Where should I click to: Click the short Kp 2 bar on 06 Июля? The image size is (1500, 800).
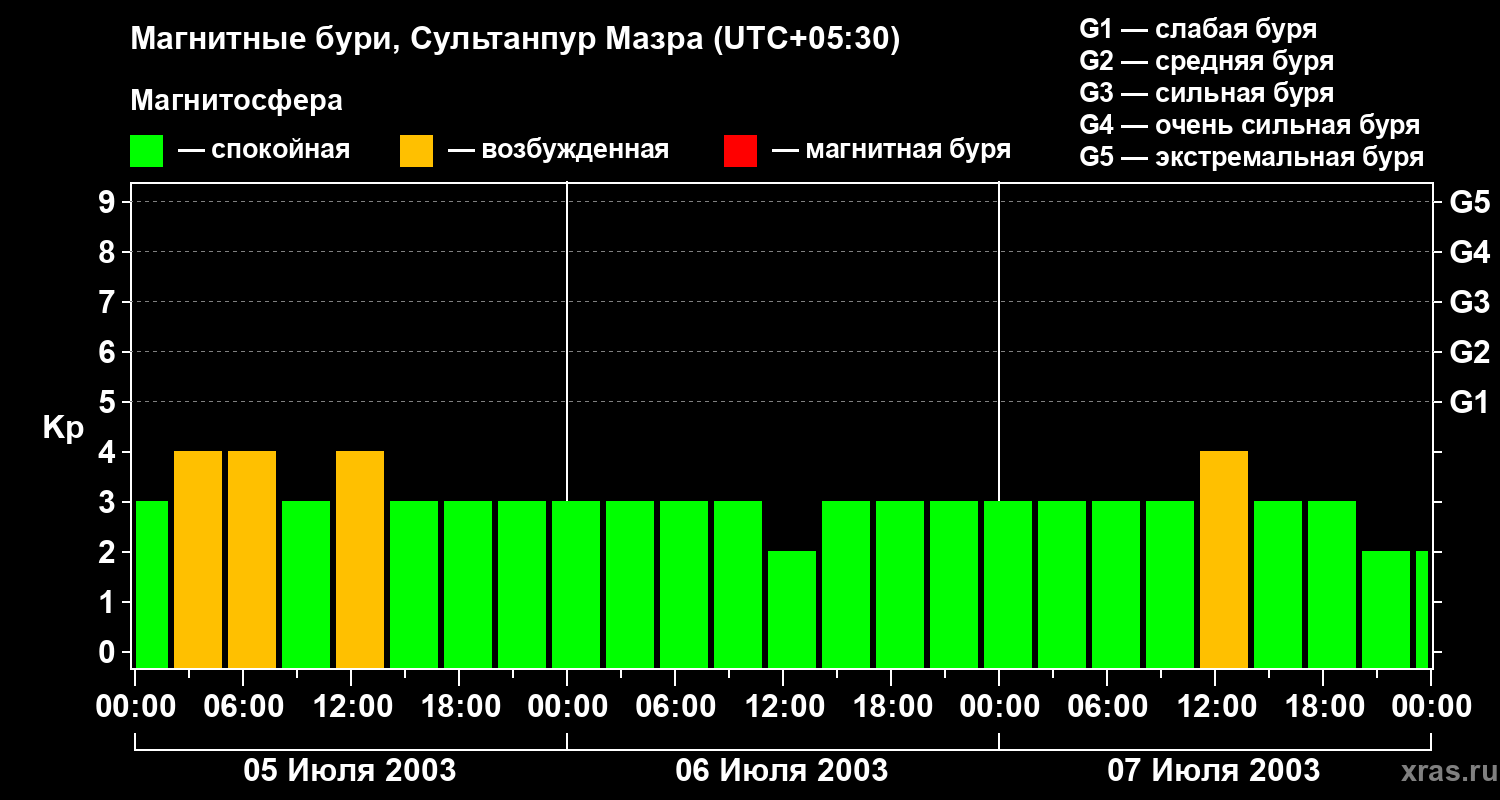tap(792, 609)
